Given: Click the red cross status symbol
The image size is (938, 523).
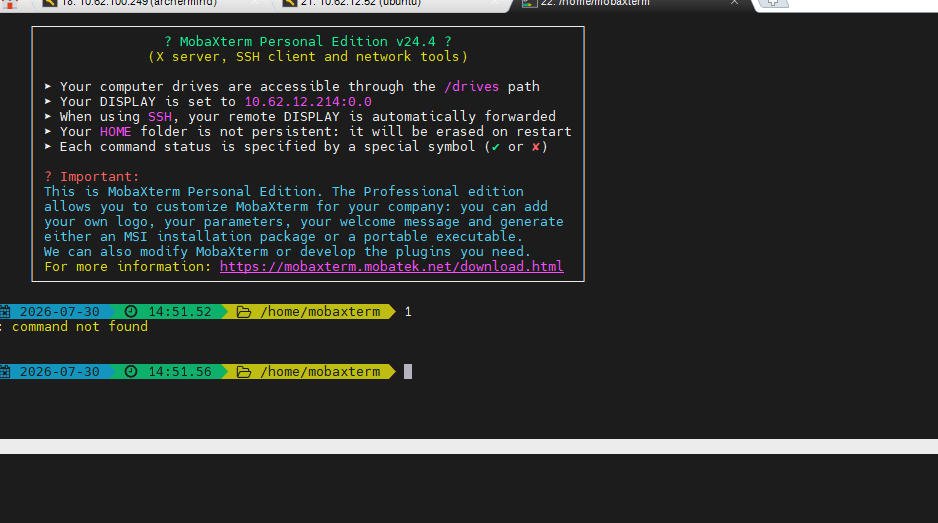Looking at the screenshot, I should click(x=535, y=147).
